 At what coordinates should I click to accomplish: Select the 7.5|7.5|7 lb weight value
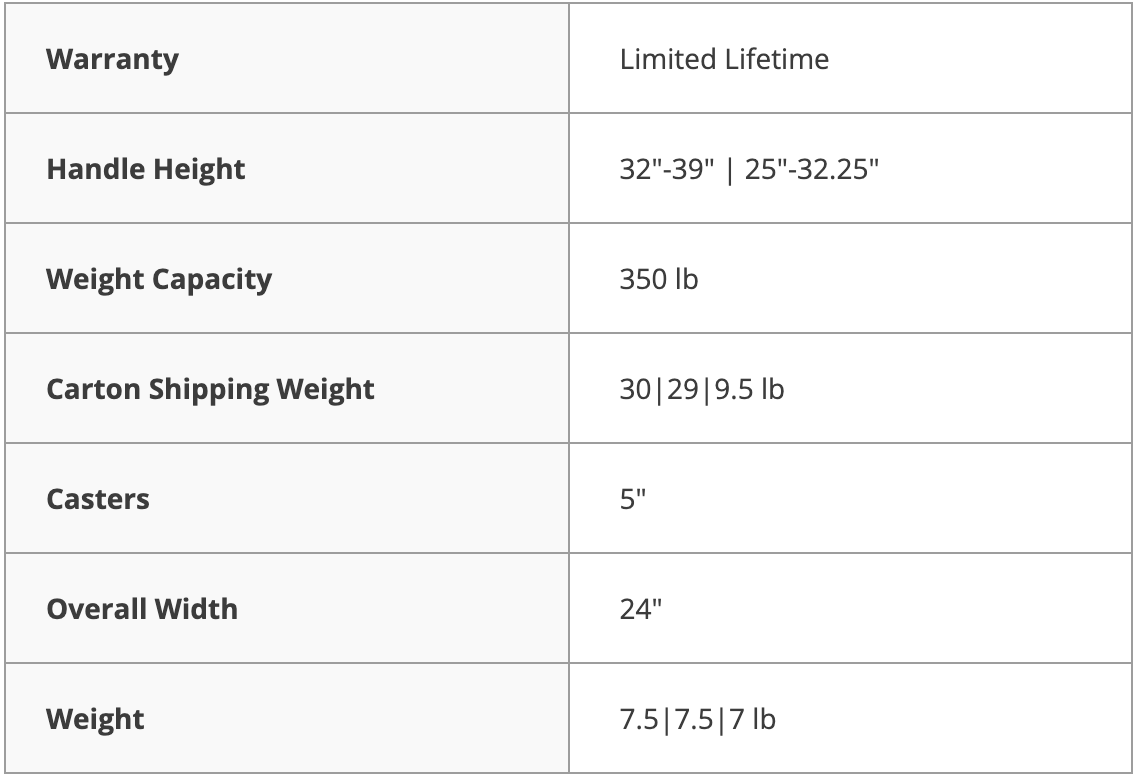[x=697, y=719]
